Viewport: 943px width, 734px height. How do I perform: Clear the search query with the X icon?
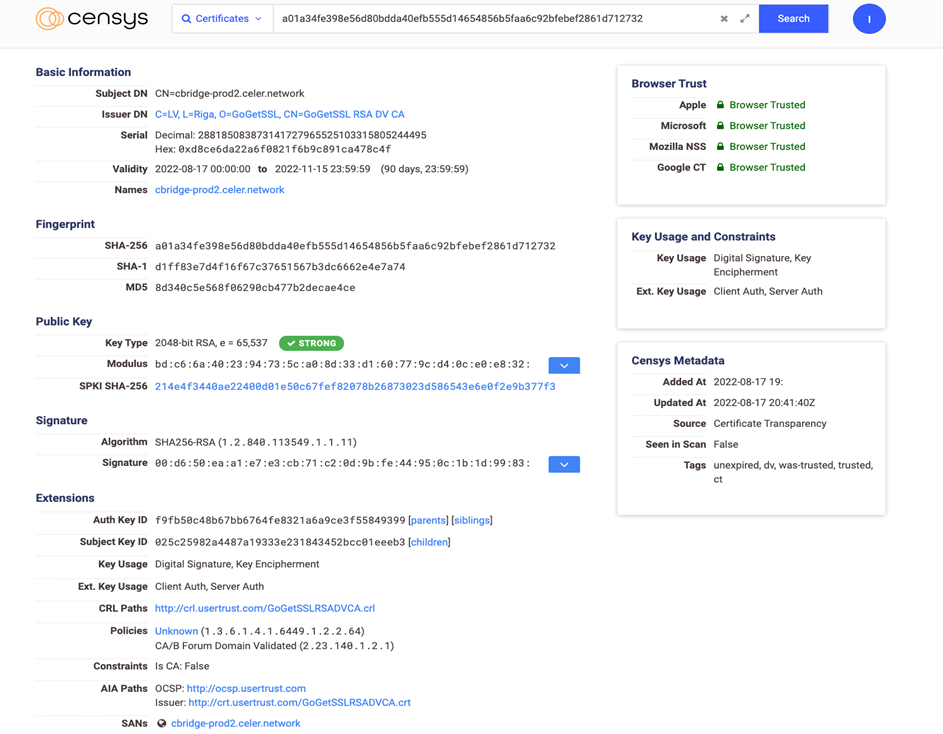click(x=724, y=19)
